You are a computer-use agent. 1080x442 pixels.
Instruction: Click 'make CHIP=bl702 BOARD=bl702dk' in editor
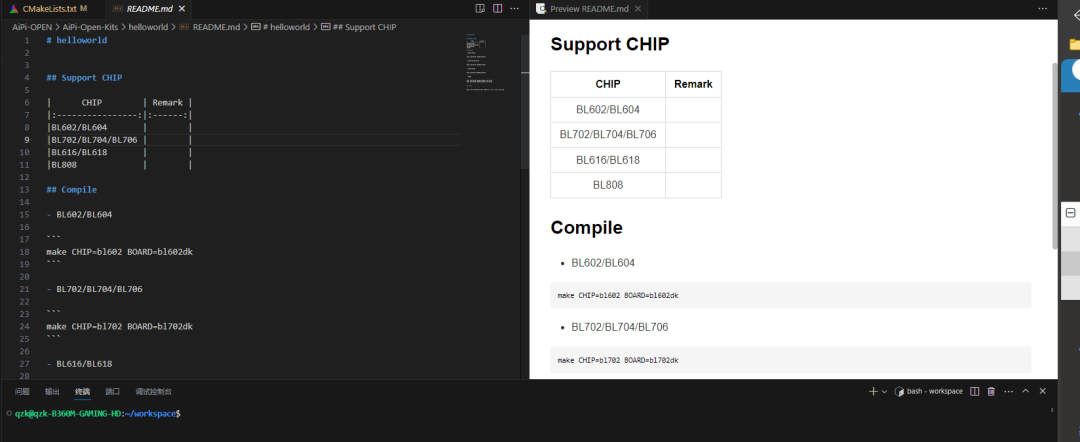pos(119,326)
